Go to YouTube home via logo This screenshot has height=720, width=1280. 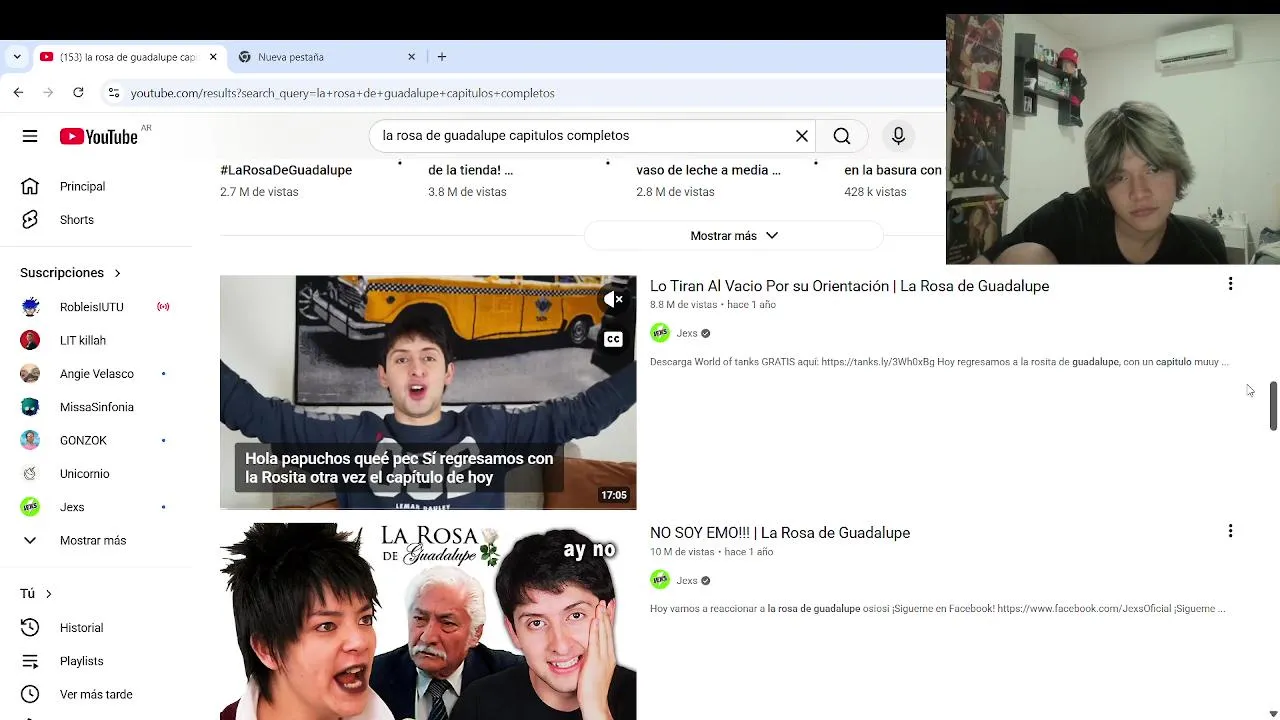click(98, 136)
